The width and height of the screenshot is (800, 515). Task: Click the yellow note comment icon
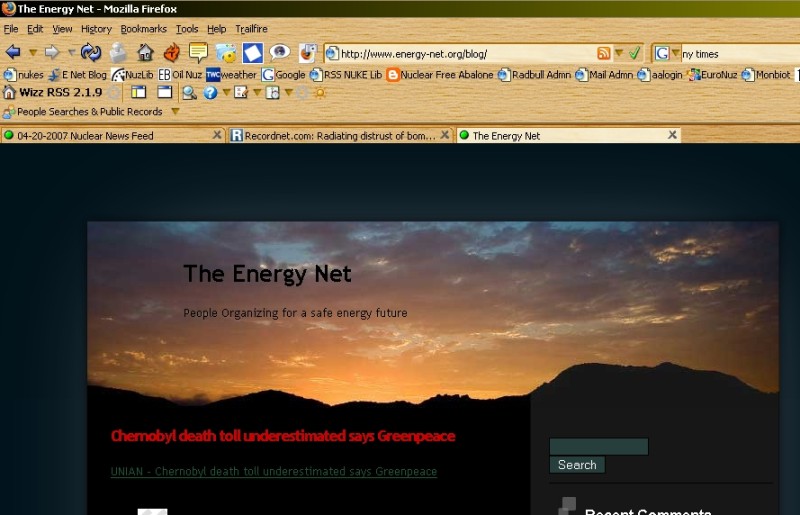pos(198,52)
